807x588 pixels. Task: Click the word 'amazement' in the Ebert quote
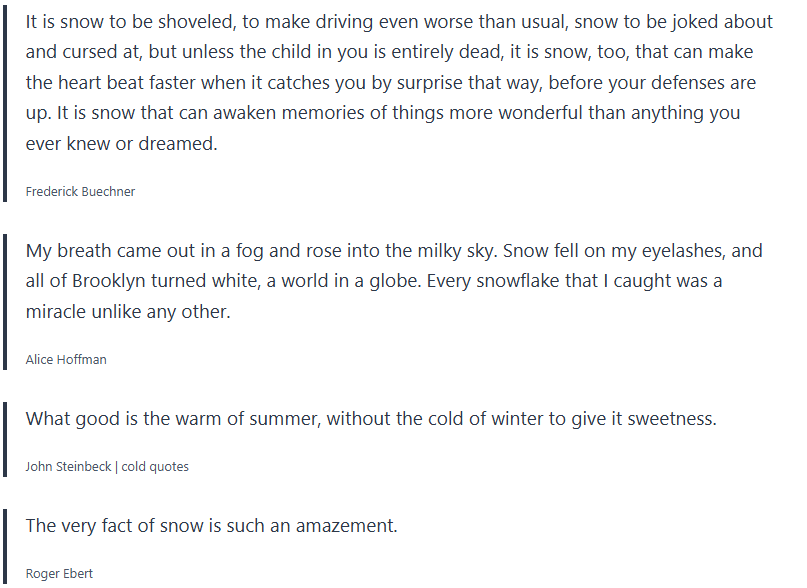pyautogui.click(x=352, y=525)
